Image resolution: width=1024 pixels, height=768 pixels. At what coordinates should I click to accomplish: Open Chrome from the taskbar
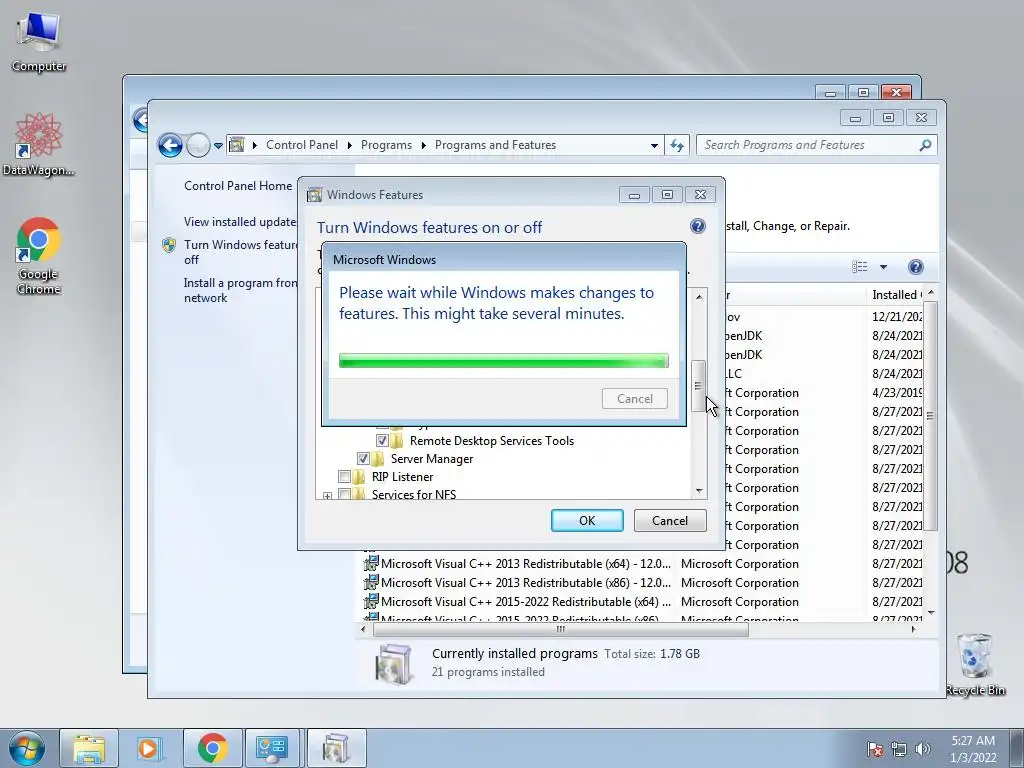tap(212, 748)
